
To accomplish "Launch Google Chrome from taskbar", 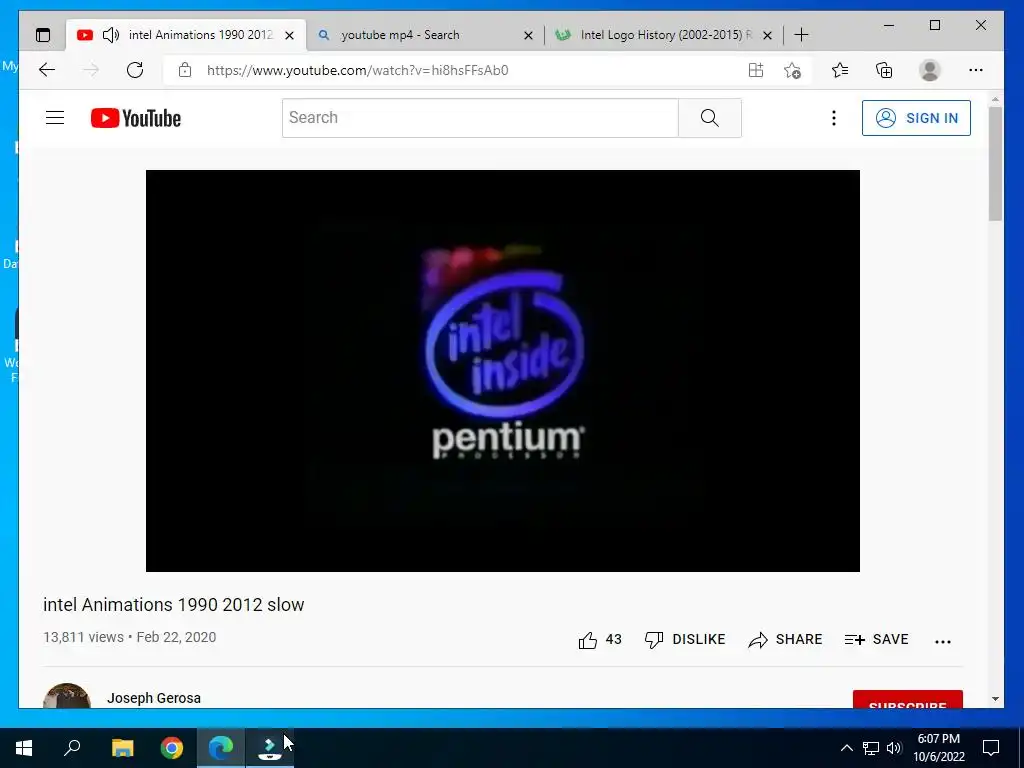I will pos(172,748).
